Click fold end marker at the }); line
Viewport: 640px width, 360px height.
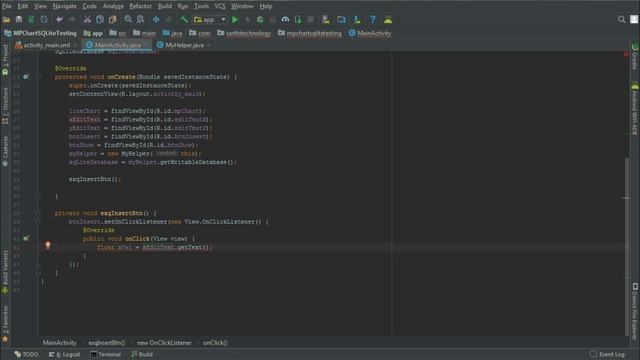[x=38, y=264]
